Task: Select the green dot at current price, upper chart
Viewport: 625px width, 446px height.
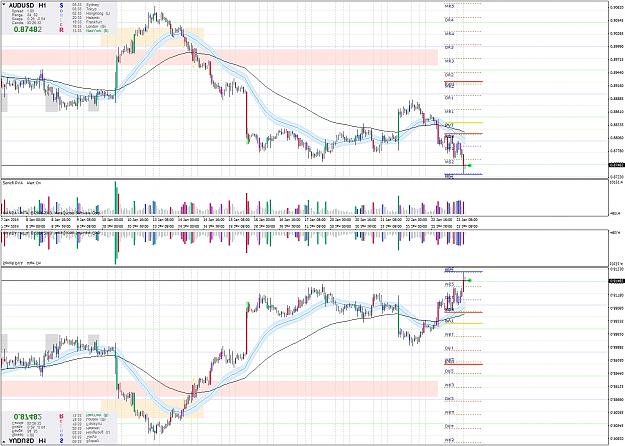Action: click(470, 165)
